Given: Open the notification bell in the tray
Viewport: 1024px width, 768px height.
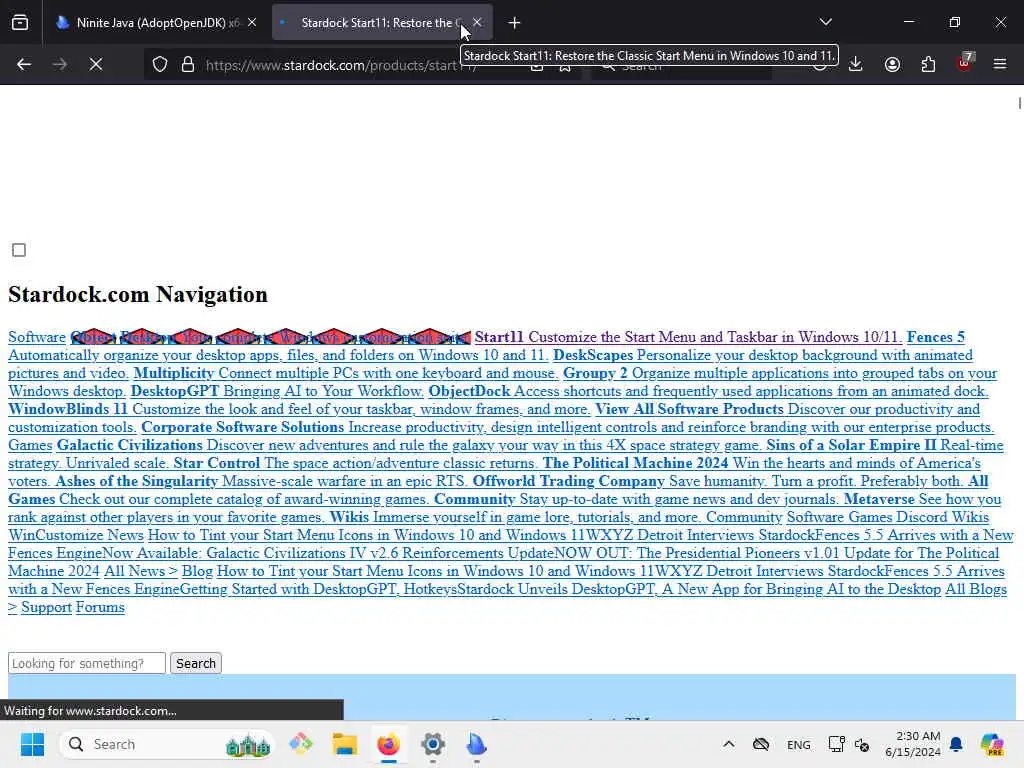Looking at the screenshot, I should [956, 744].
